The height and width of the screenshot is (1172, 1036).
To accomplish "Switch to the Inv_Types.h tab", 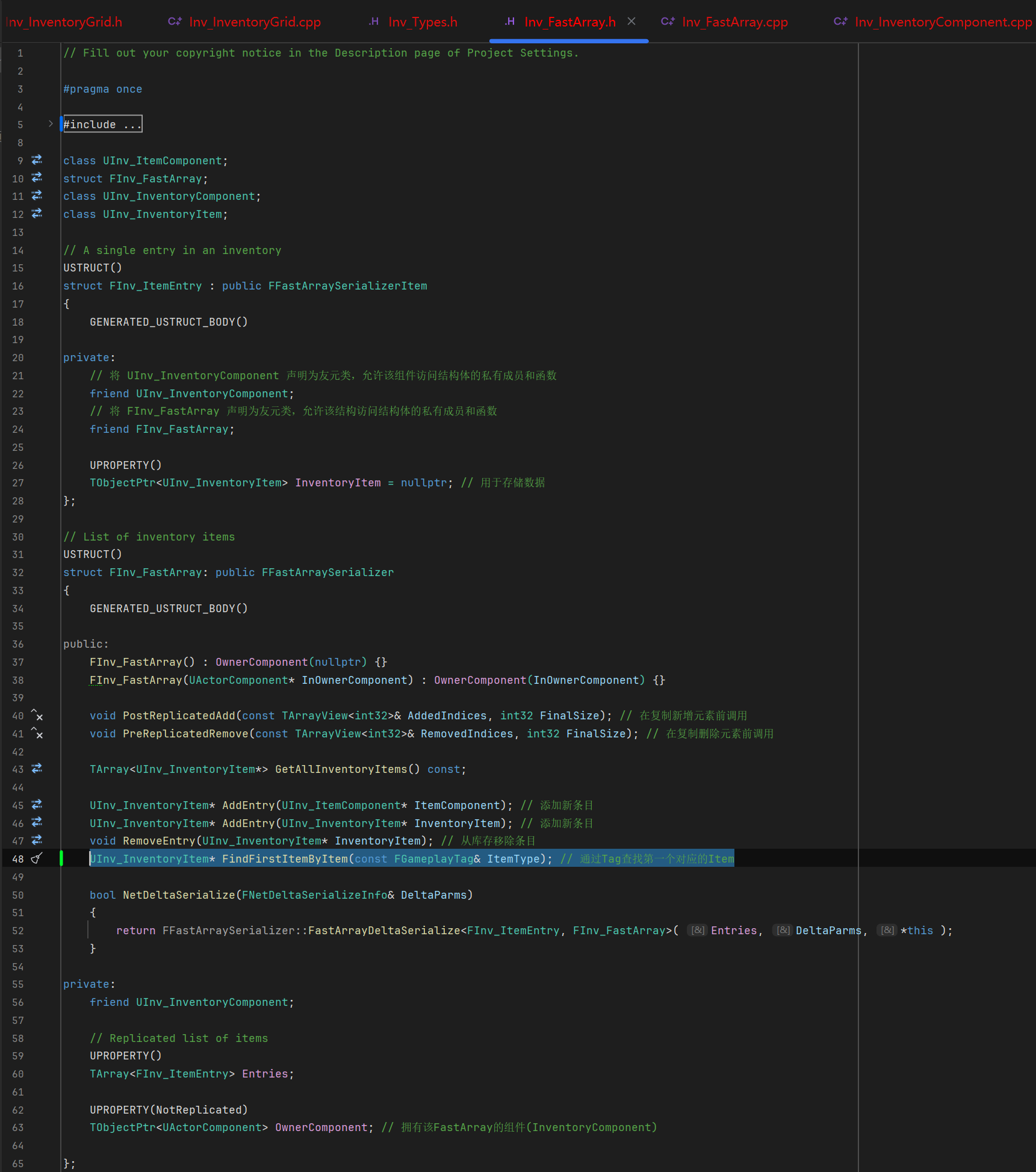I will 423,22.
